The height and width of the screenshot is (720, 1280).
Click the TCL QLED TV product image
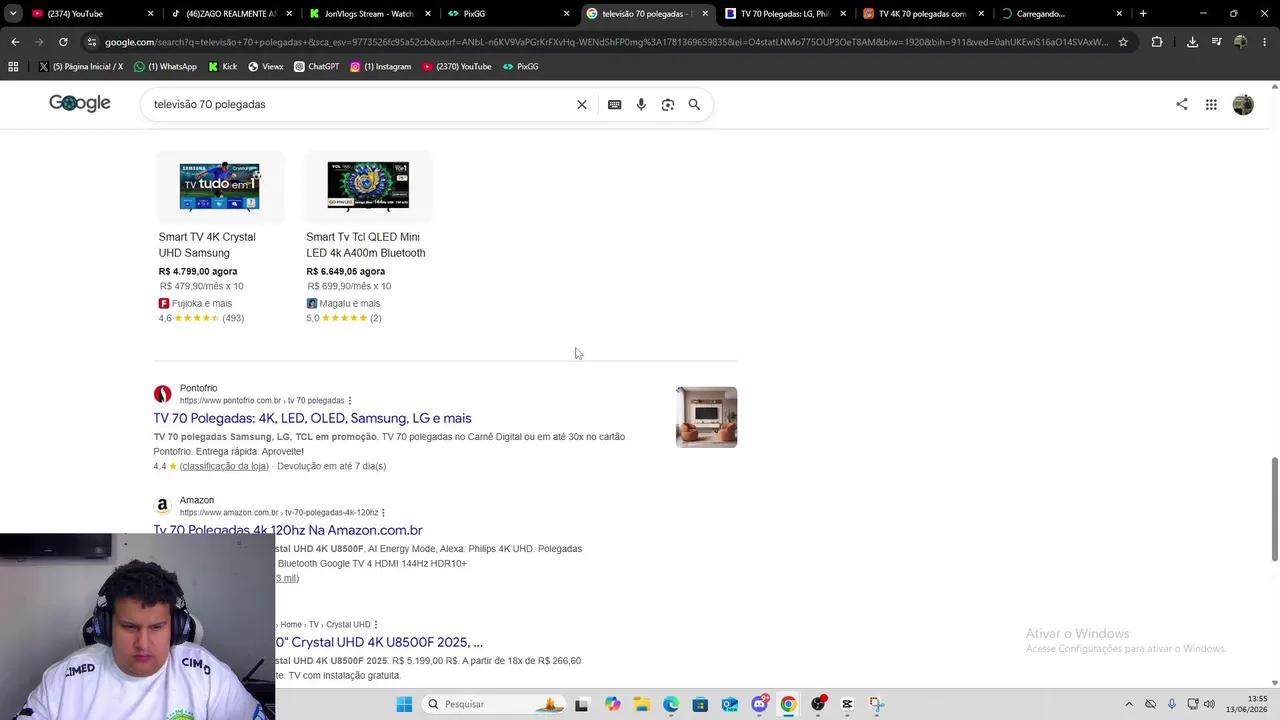coord(368,186)
